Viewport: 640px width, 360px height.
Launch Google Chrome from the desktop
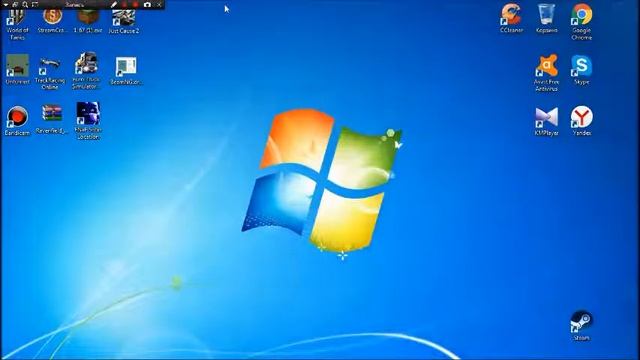[582, 22]
